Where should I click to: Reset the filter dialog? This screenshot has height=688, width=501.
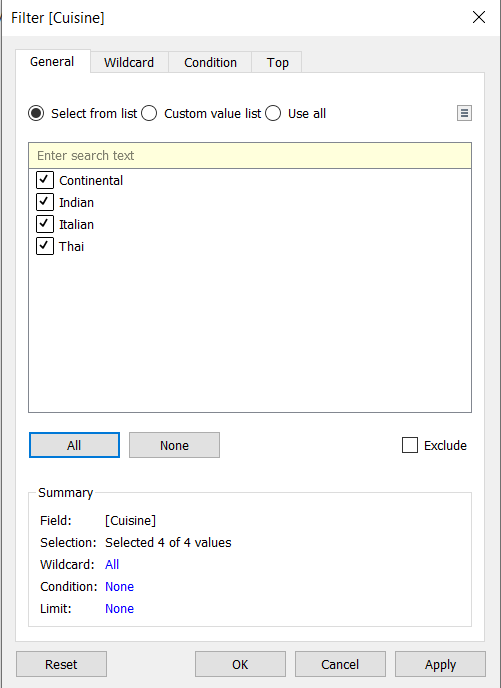[x=61, y=664]
